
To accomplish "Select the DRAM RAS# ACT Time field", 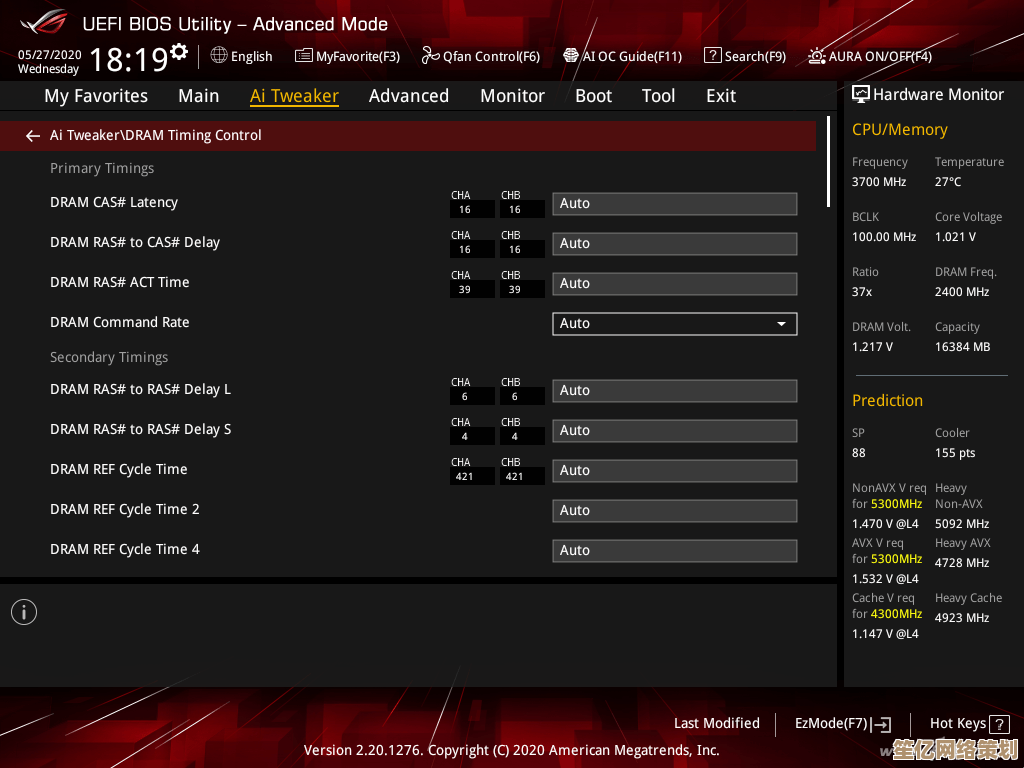I will (x=674, y=284).
